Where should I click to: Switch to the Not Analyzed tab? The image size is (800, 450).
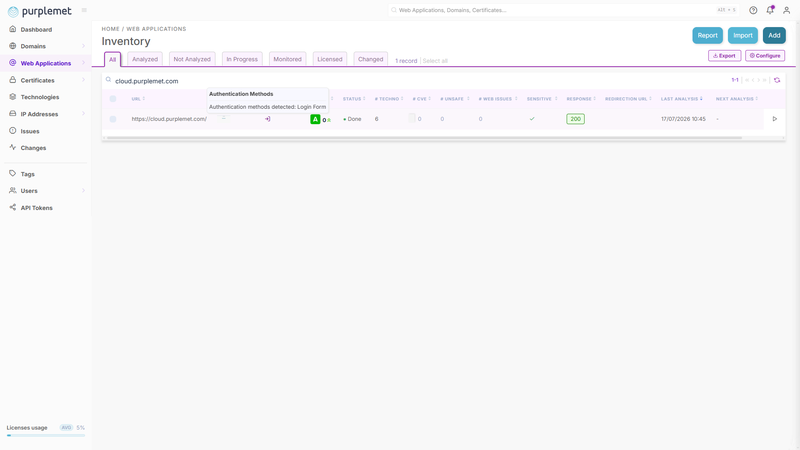click(192, 59)
